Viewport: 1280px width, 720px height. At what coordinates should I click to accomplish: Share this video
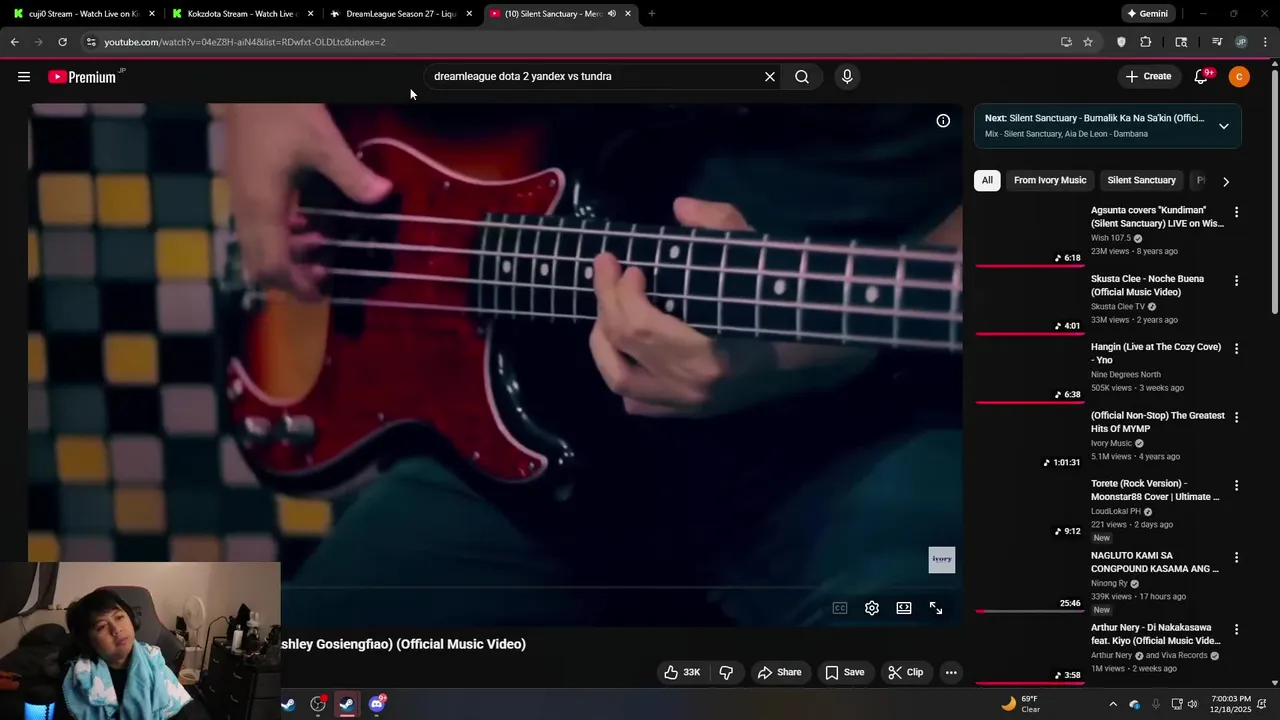[x=779, y=672]
